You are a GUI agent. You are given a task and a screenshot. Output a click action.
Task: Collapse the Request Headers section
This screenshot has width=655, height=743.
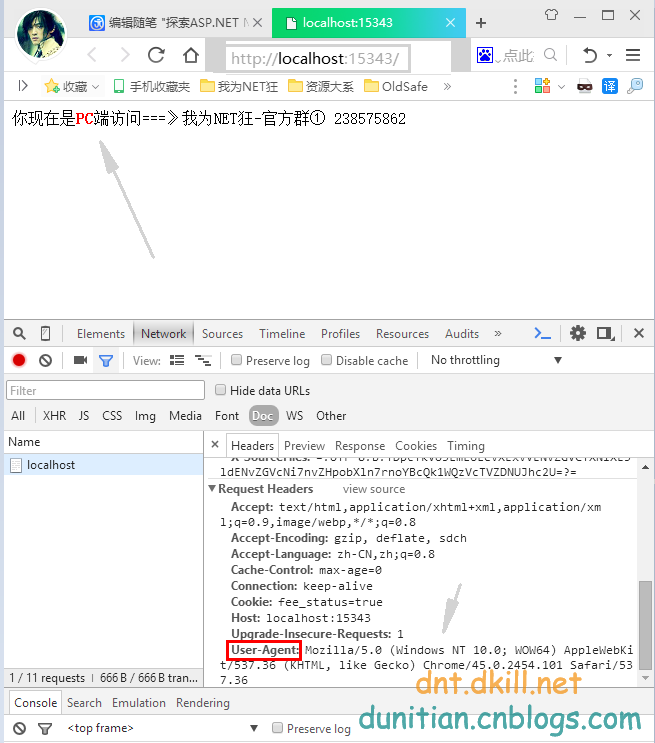(x=212, y=489)
